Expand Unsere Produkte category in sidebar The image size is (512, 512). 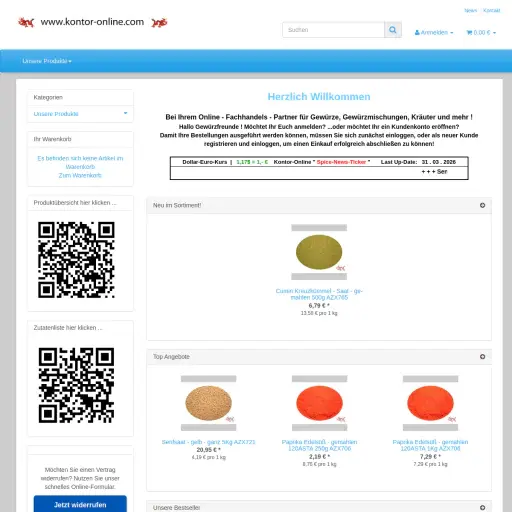(x=56, y=114)
